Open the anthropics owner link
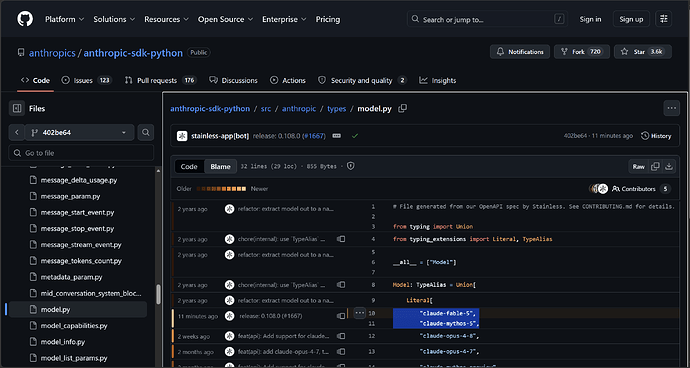Image resolution: width=690 pixels, height=368 pixels. [x=52, y=53]
